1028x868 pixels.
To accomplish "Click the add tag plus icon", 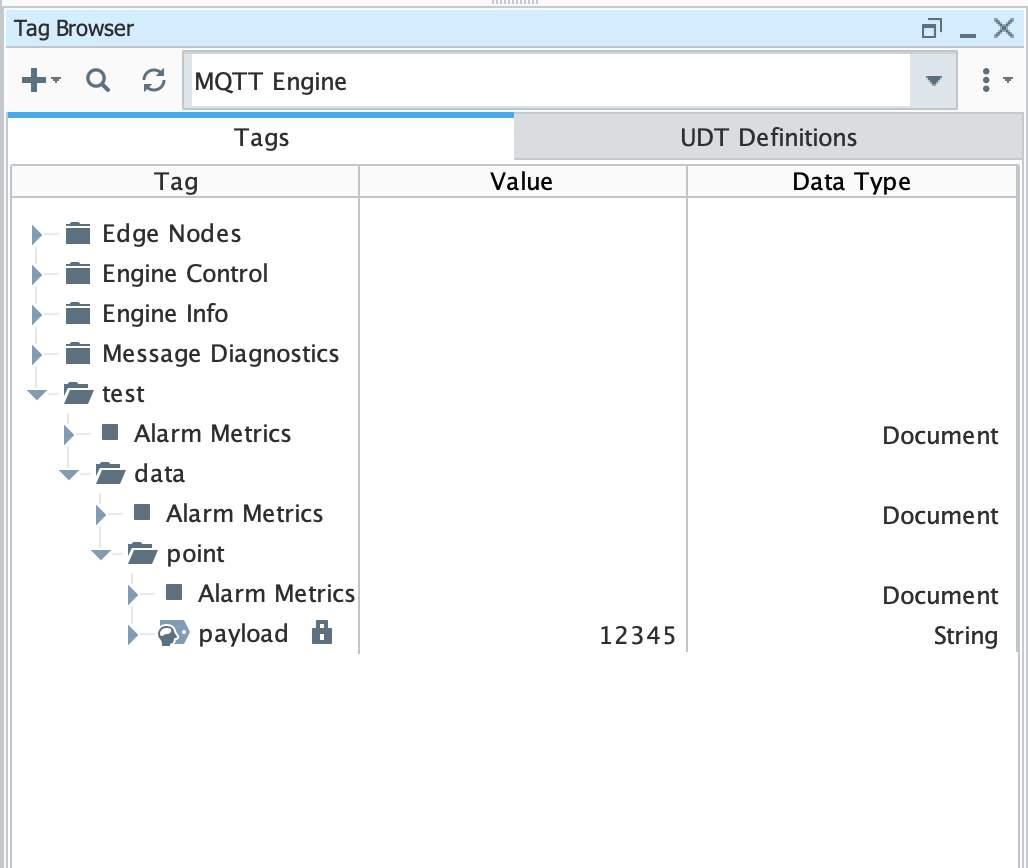I will 35,81.
